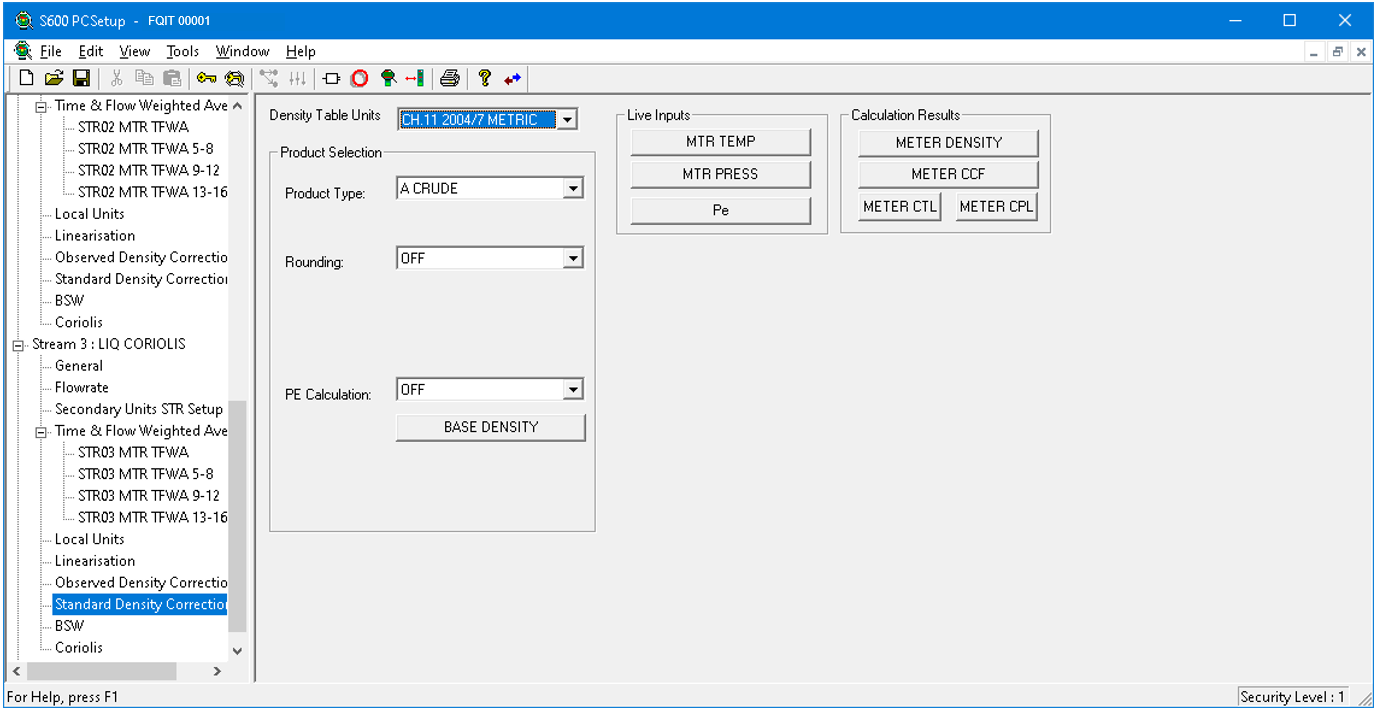This screenshot has height=712, width=1380.
Task: Click the key with magnifier icon
Action: coord(235,78)
